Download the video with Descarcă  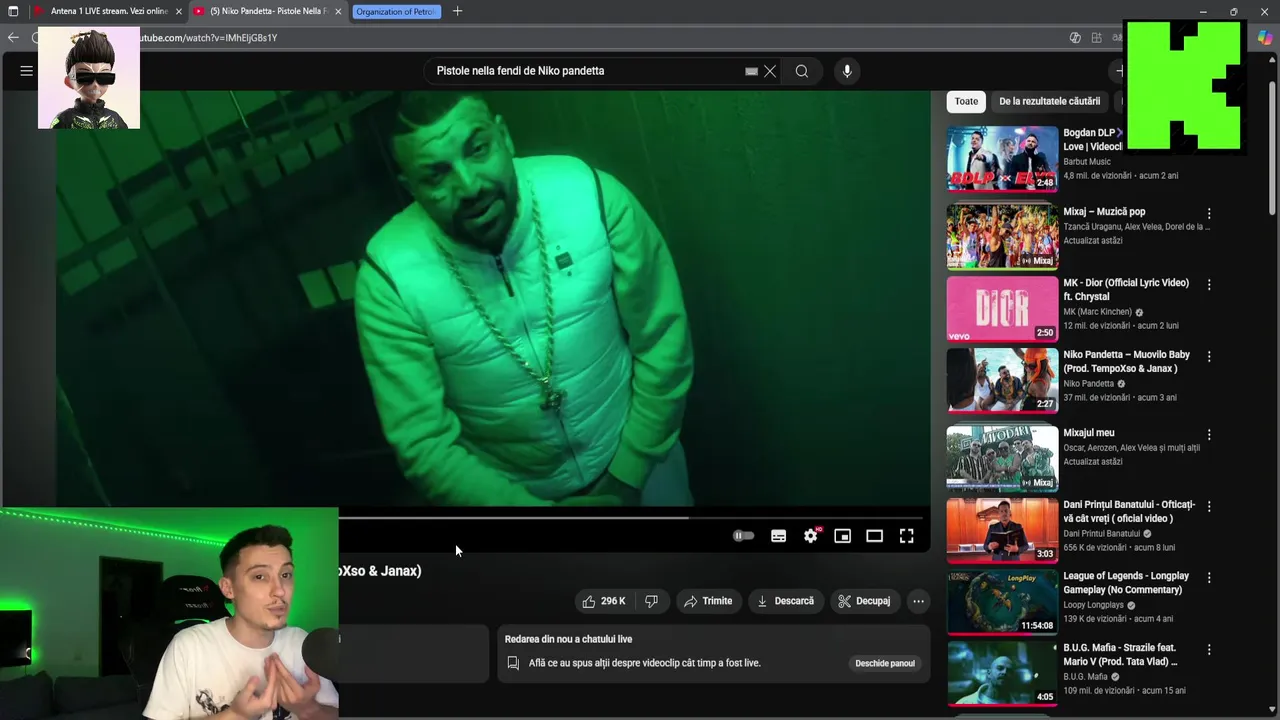[785, 601]
